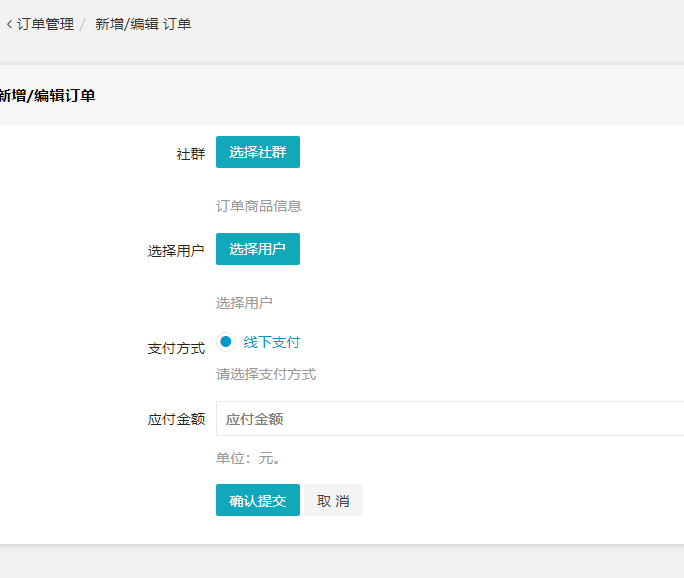Click the 应付金额 field label
This screenshot has width=684, height=578.
(x=176, y=419)
